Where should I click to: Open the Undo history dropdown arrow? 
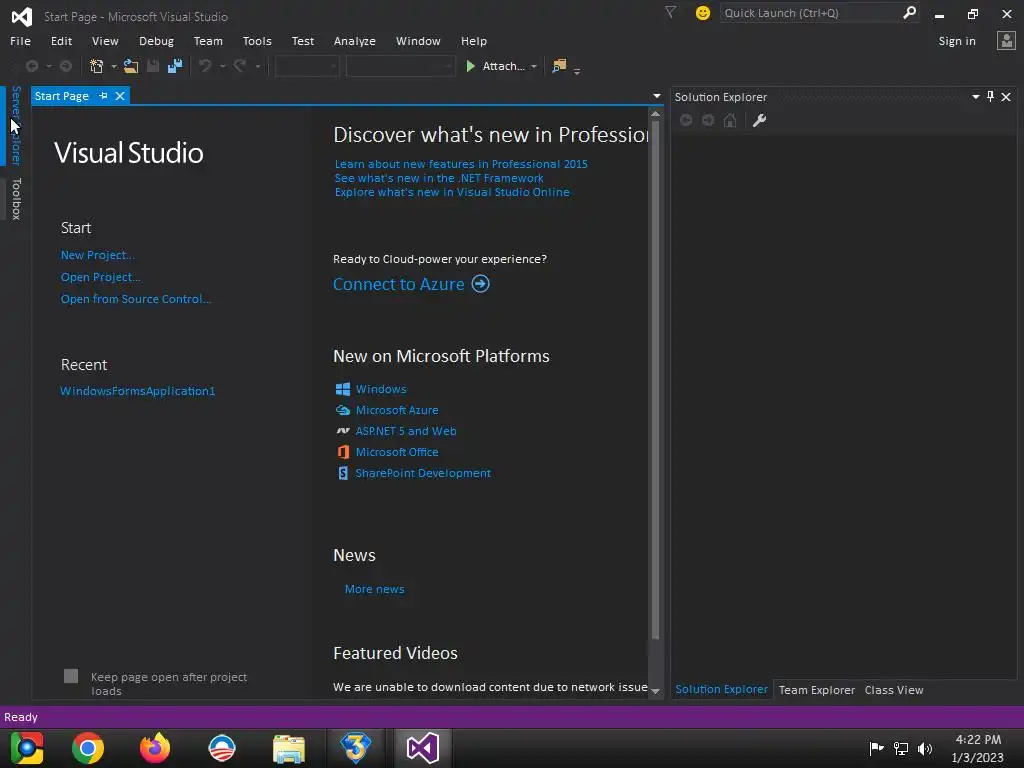click(223, 66)
